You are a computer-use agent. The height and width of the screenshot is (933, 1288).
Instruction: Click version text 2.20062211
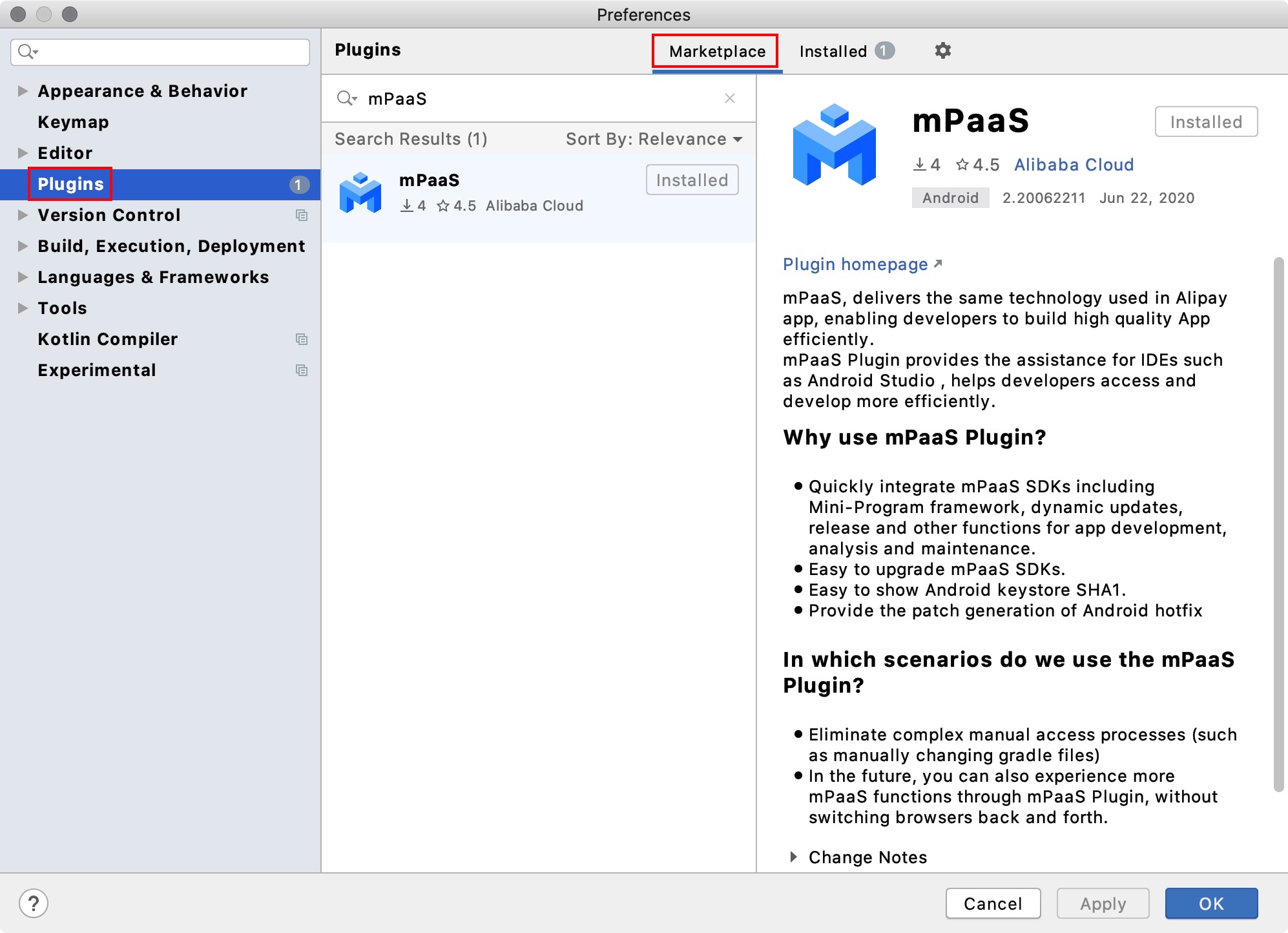1044,198
